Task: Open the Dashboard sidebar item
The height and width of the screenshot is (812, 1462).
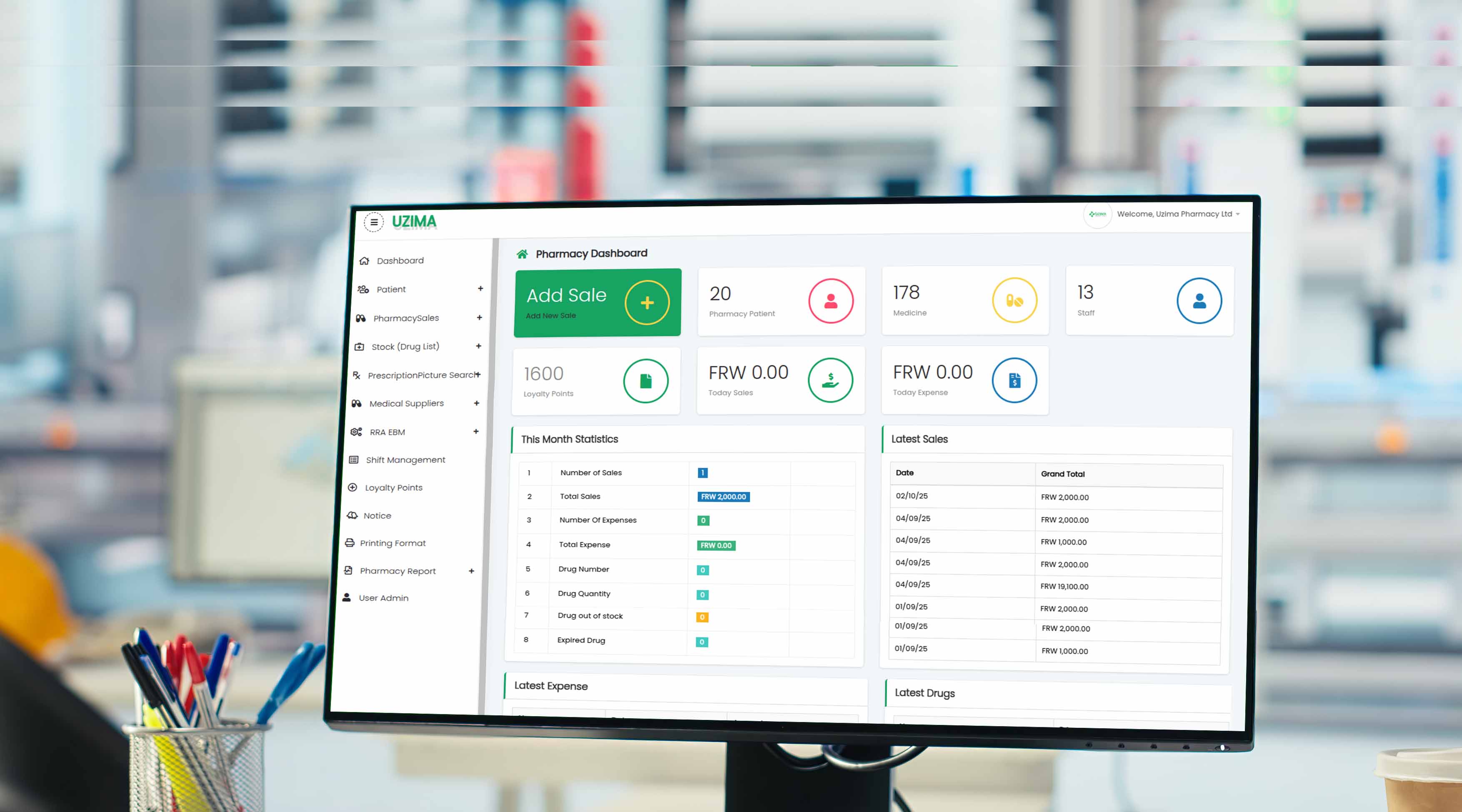Action: (x=400, y=260)
